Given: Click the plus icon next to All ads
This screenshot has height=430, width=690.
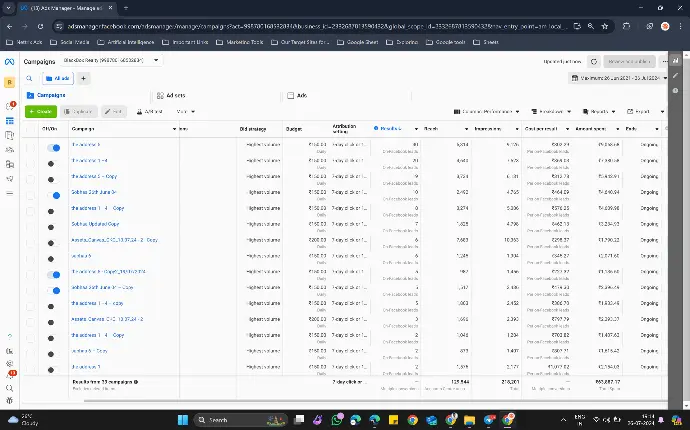Looking at the screenshot, I should coord(83,78).
